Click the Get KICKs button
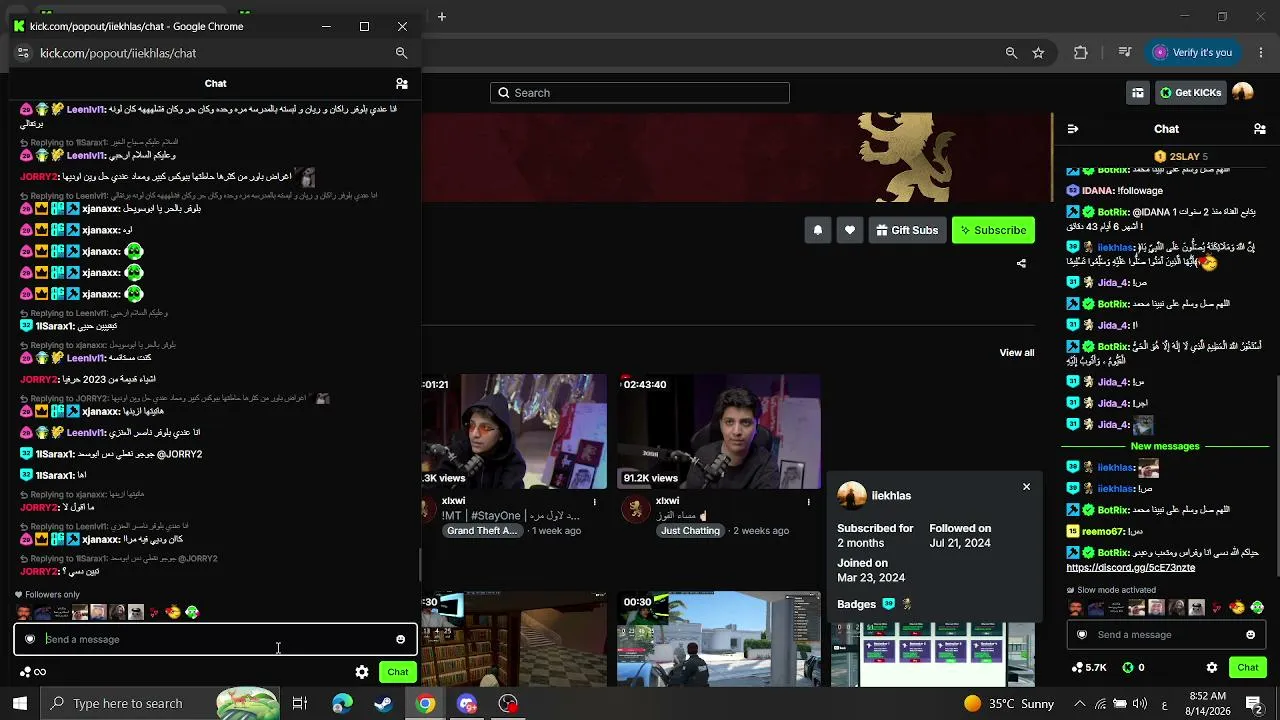 coord(1190,93)
